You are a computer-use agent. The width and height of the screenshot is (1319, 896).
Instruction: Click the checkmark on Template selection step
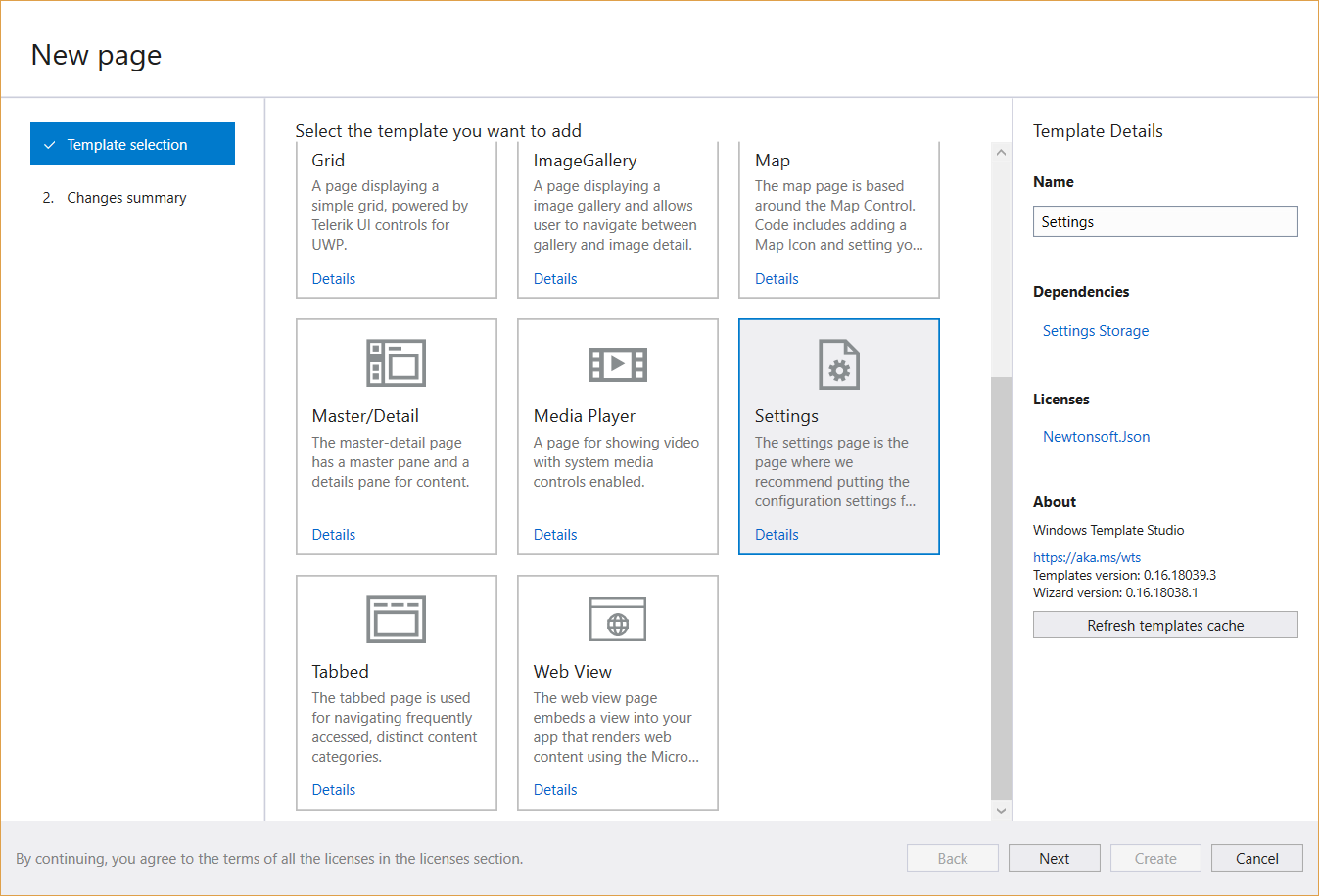[x=50, y=144]
